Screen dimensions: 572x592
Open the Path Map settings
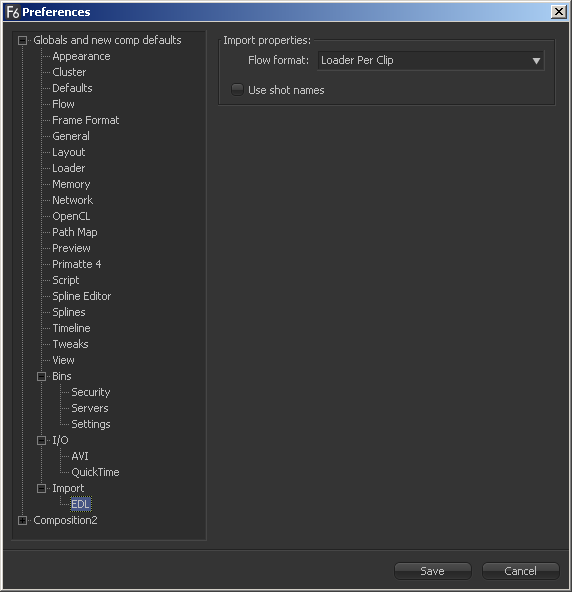pyautogui.click(x=75, y=232)
